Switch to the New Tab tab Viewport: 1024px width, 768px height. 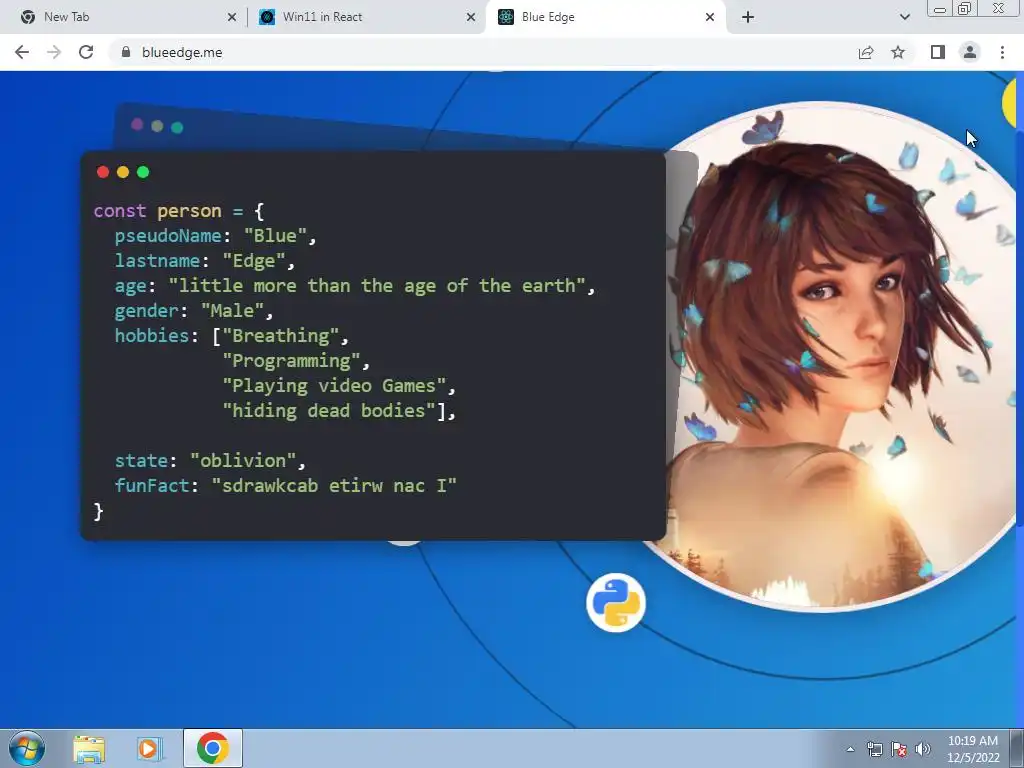pyautogui.click(x=122, y=17)
